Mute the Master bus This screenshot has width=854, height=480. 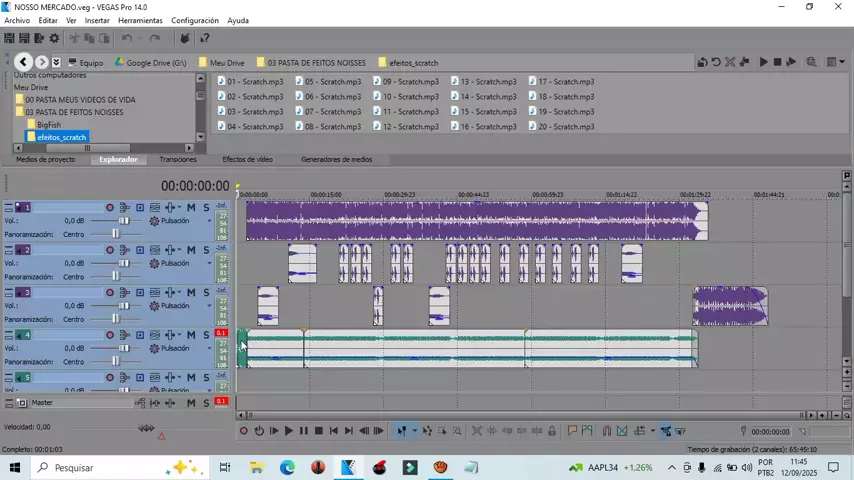[191, 403]
